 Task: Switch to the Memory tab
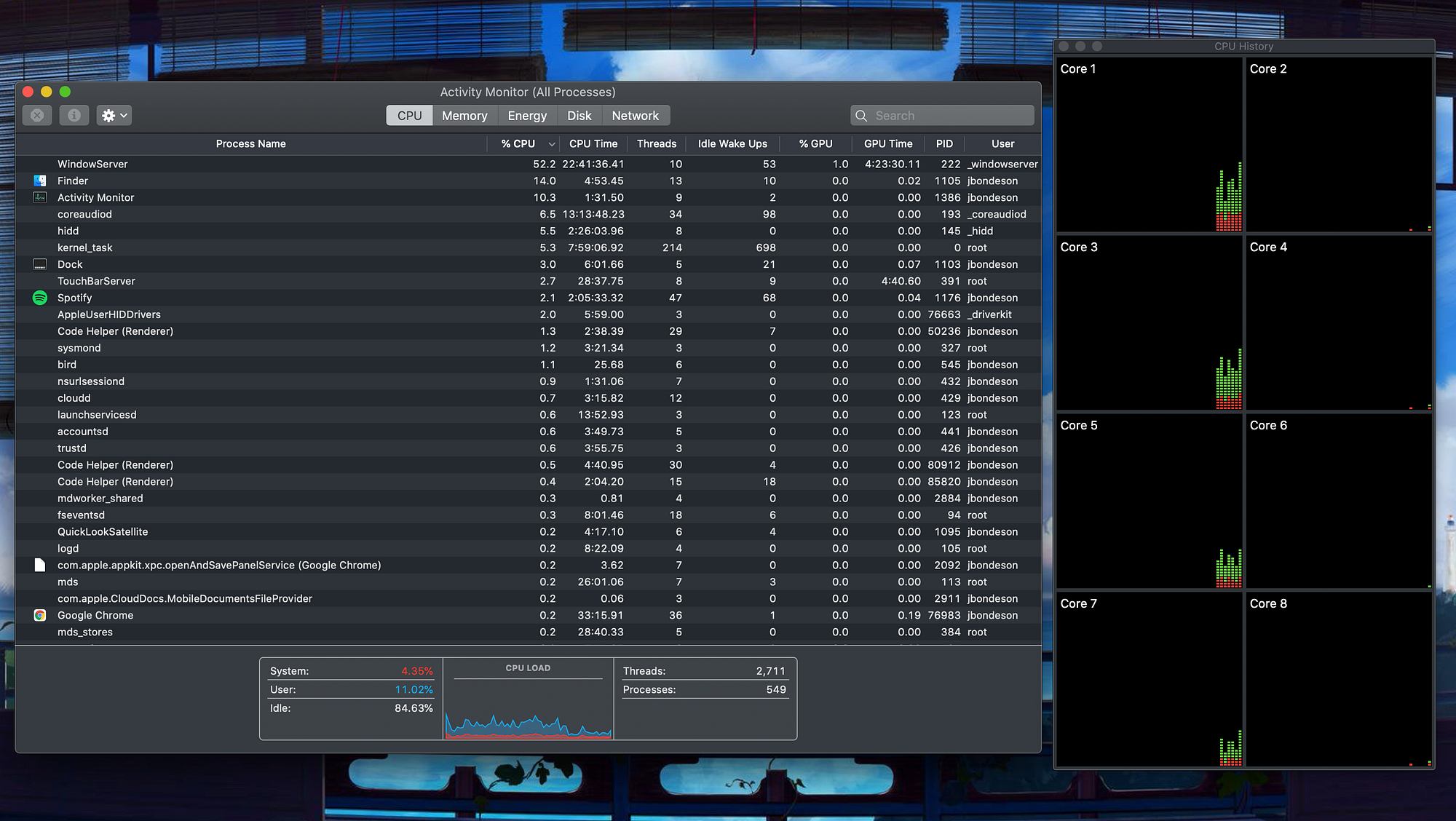tap(464, 116)
